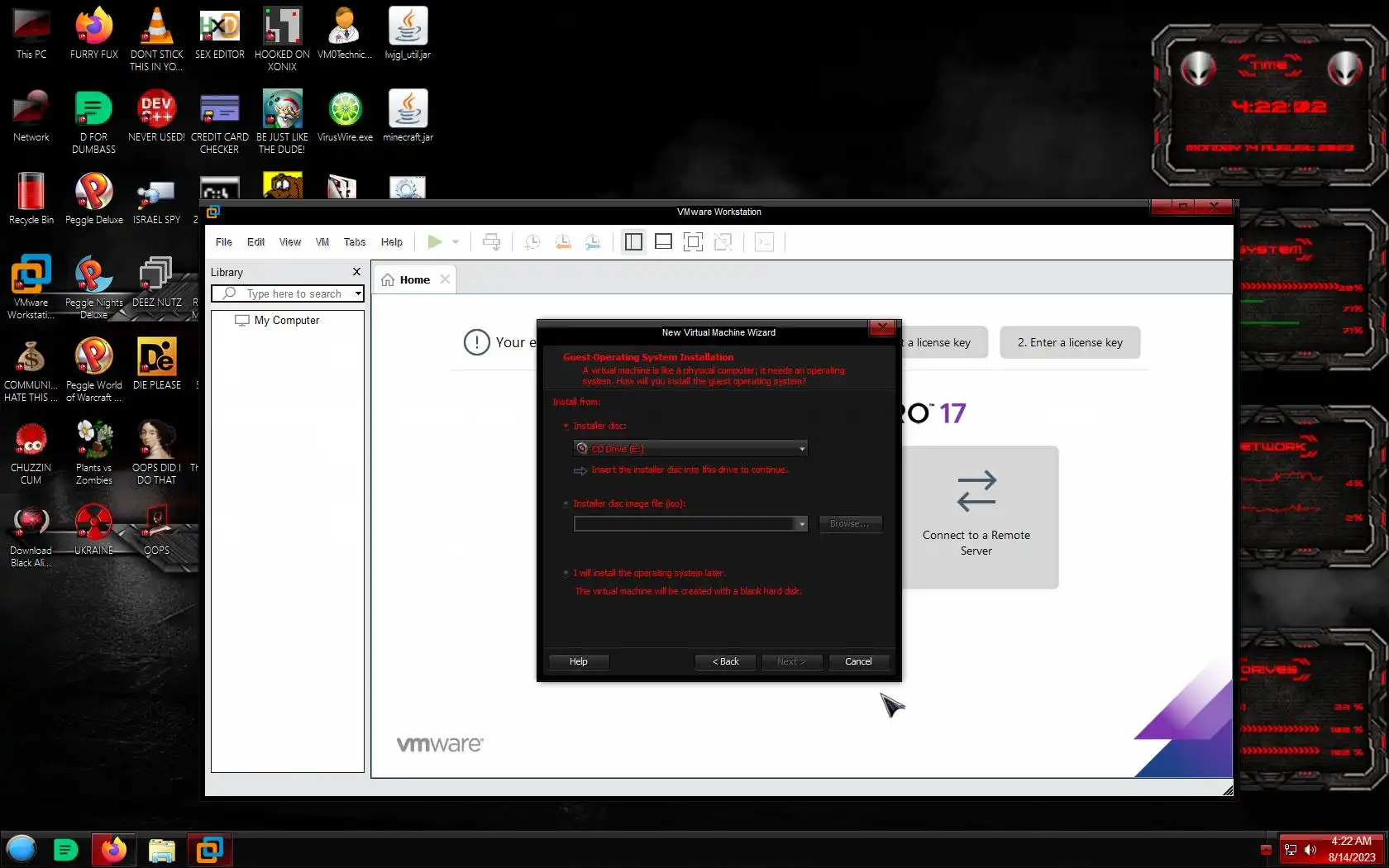
Task: Select the Installer disc image file (iso) radio
Action: (x=566, y=504)
